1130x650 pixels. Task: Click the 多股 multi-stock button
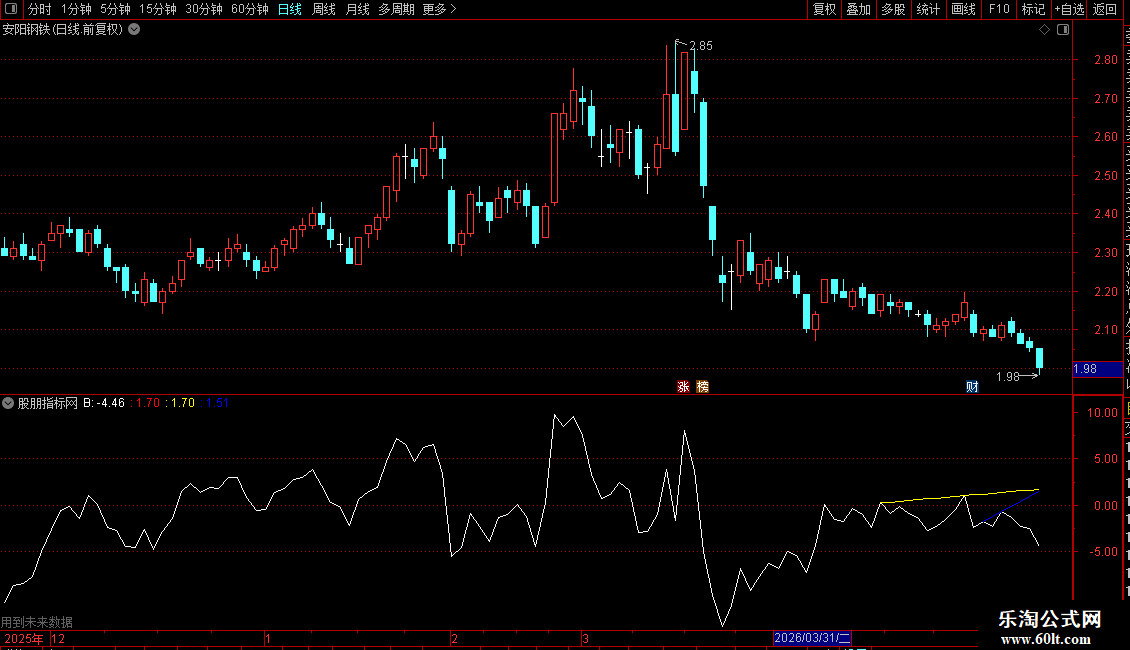pos(894,9)
